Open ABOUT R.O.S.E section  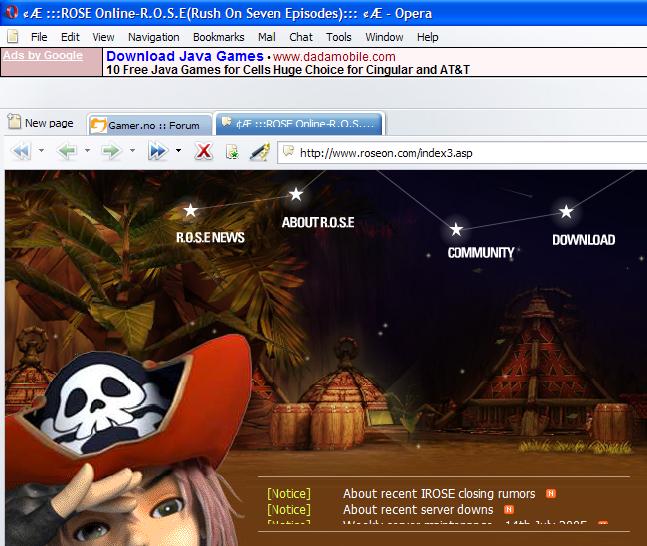[x=318, y=222]
